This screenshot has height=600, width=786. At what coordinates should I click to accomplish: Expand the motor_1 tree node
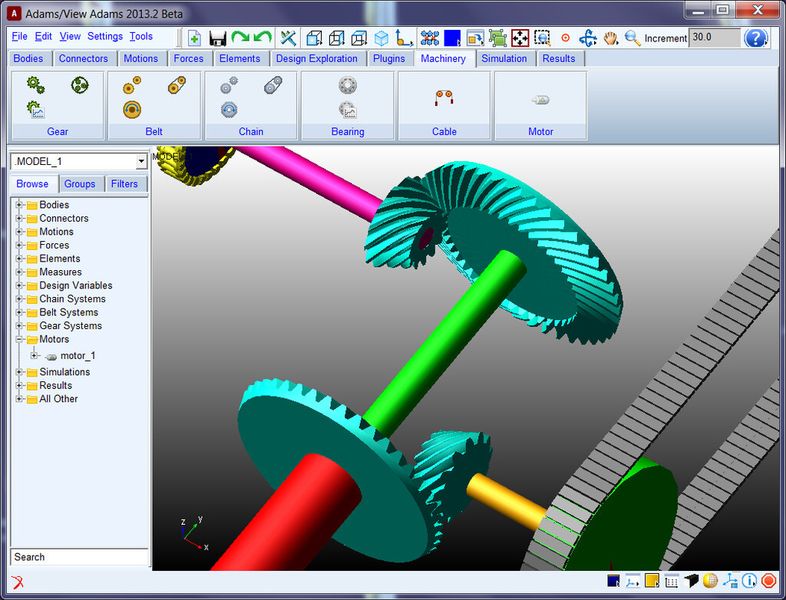34,355
